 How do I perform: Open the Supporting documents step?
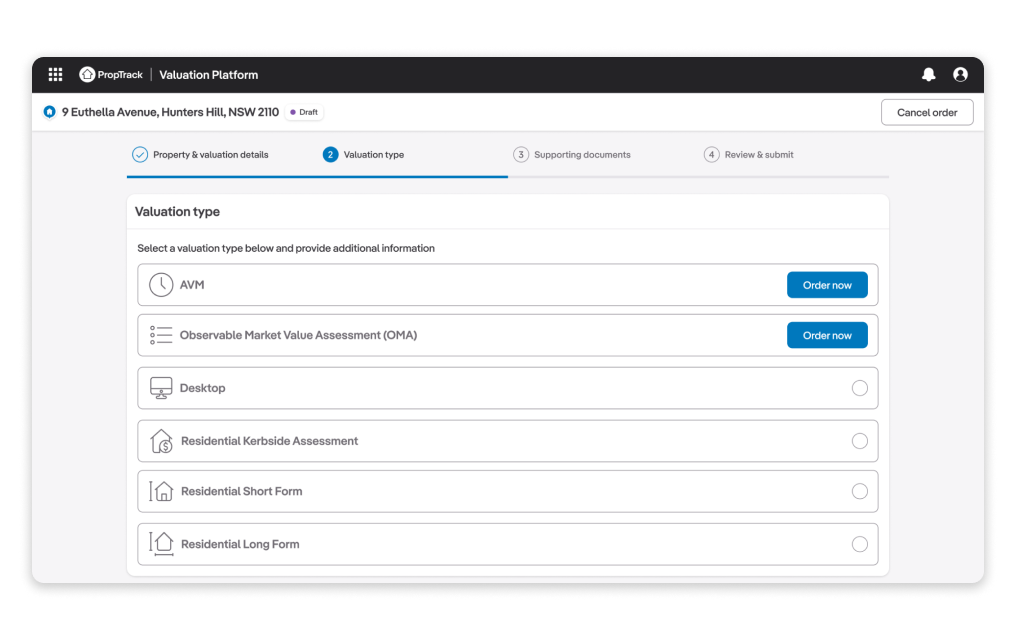pos(583,155)
